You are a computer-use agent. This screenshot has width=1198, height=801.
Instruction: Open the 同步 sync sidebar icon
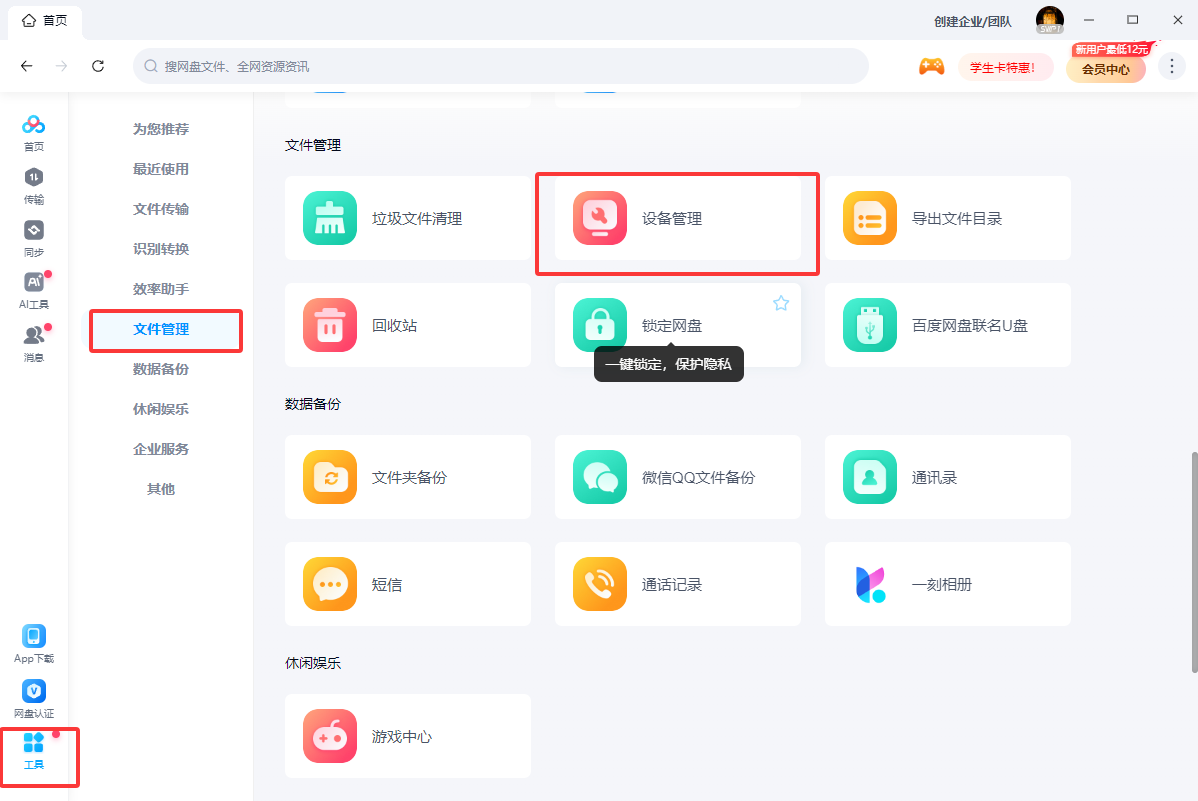(34, 239)
